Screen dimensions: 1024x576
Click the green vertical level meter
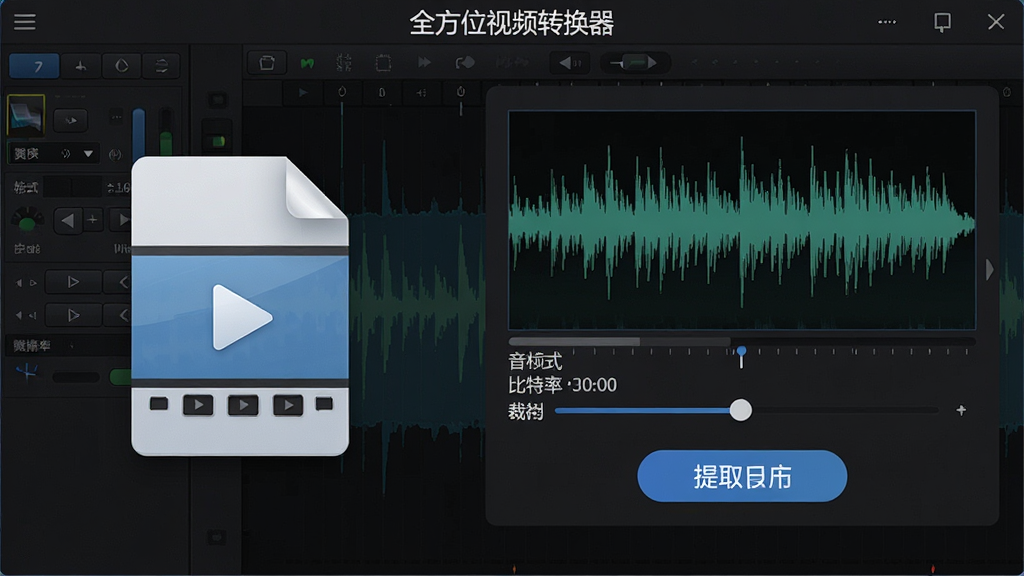(x=166, y=133)
